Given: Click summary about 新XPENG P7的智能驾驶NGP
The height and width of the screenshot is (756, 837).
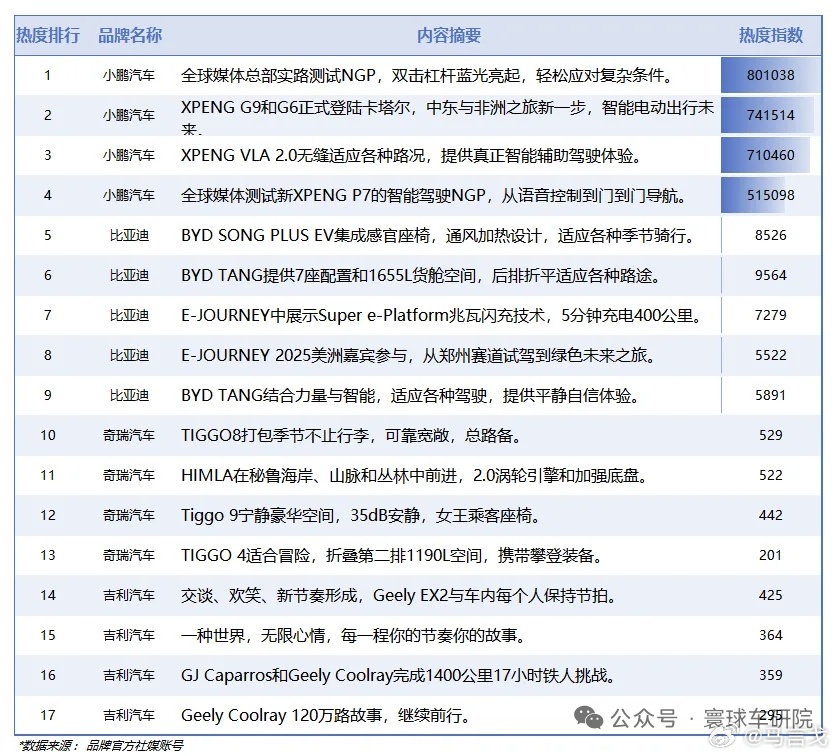Looking at the screenshot, I should point(433,195).
